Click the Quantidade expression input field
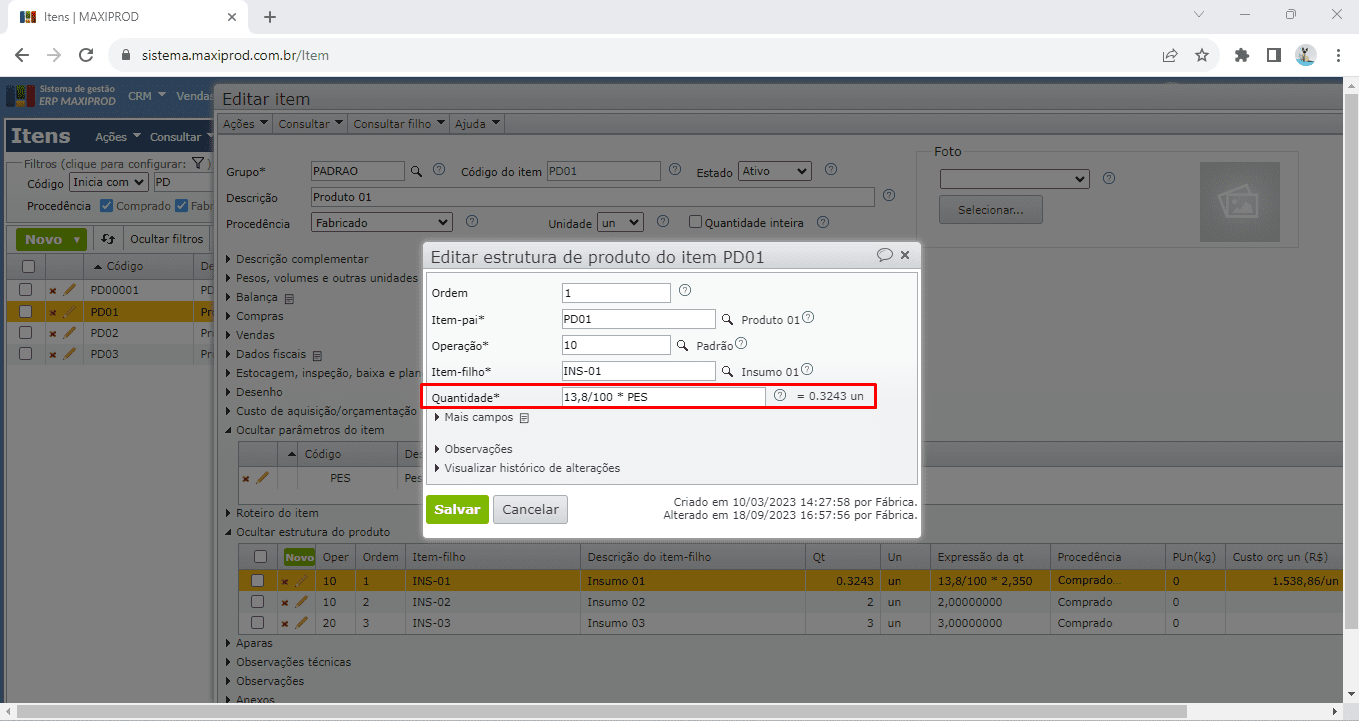 coord(664,397)
